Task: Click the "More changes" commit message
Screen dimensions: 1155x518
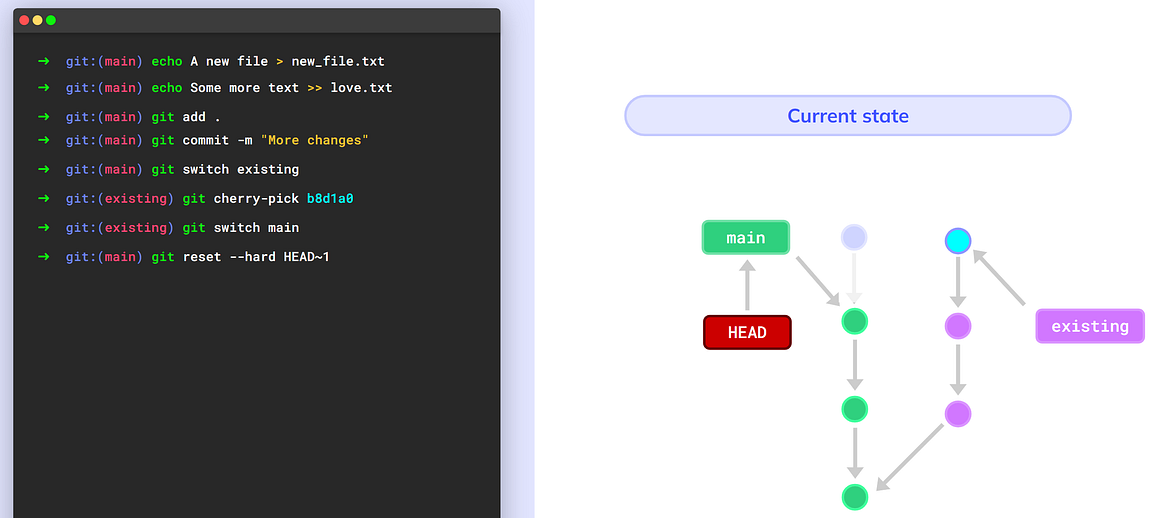Action: (x=314, y=140)
